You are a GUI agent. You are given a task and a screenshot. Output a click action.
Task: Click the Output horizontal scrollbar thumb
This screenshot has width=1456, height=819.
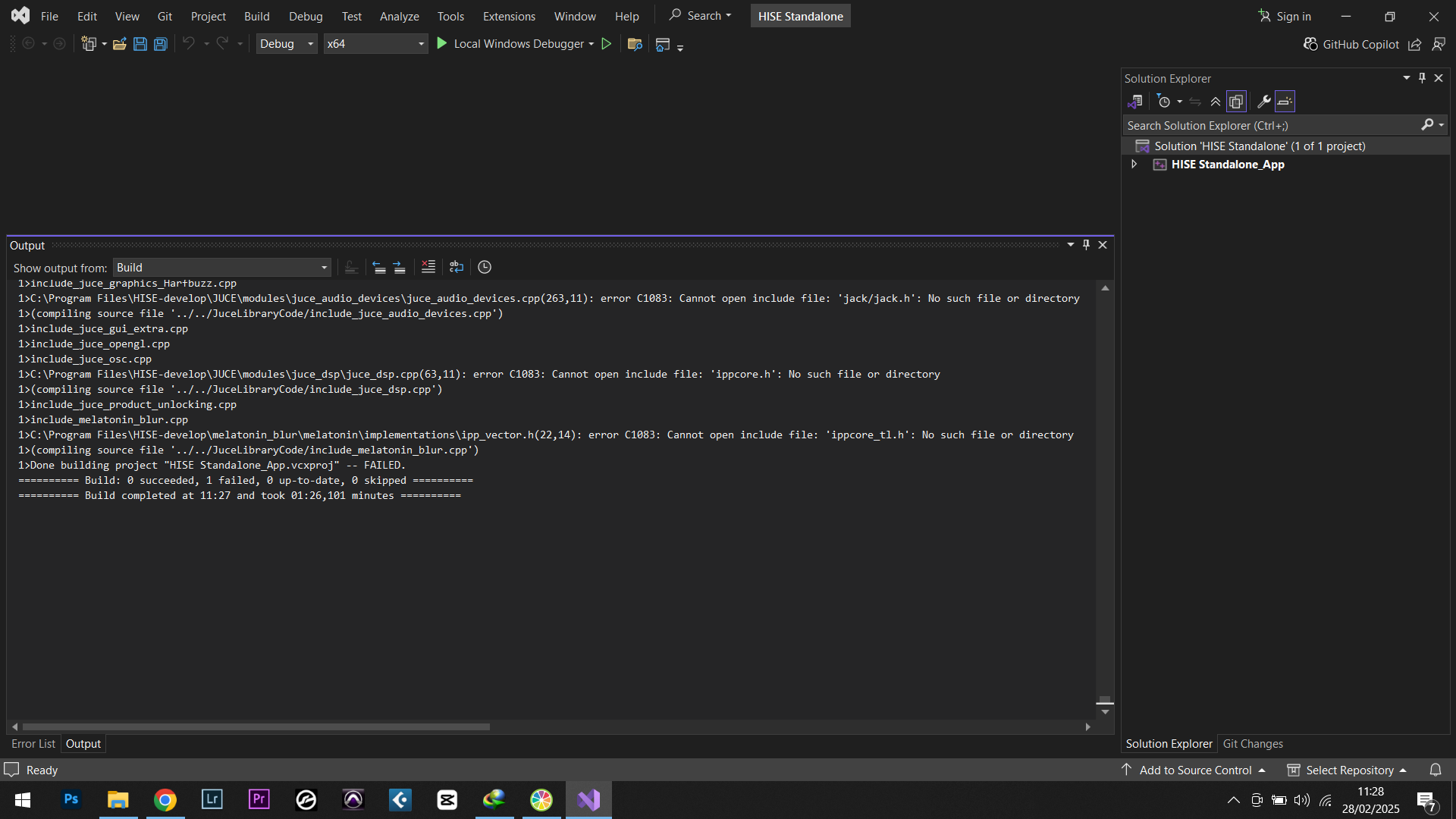(256, 726)
